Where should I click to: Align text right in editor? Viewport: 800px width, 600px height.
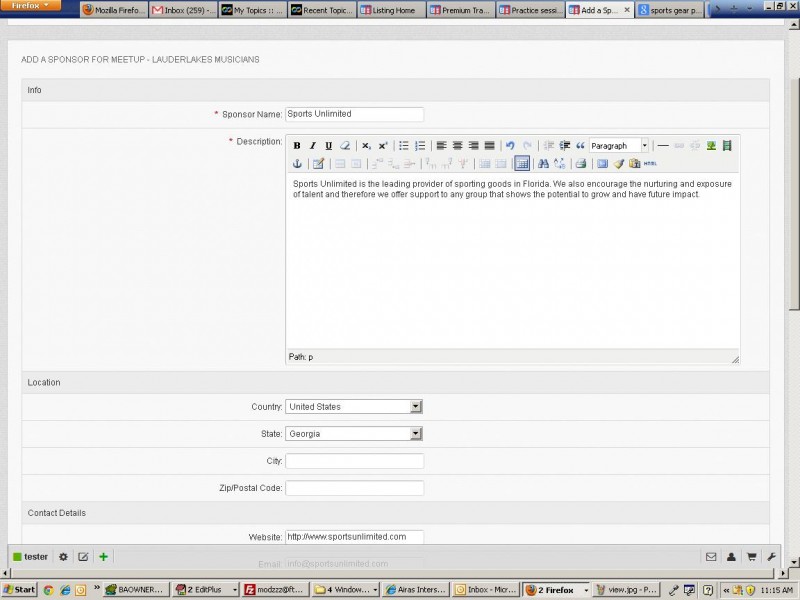pos(473,146)
